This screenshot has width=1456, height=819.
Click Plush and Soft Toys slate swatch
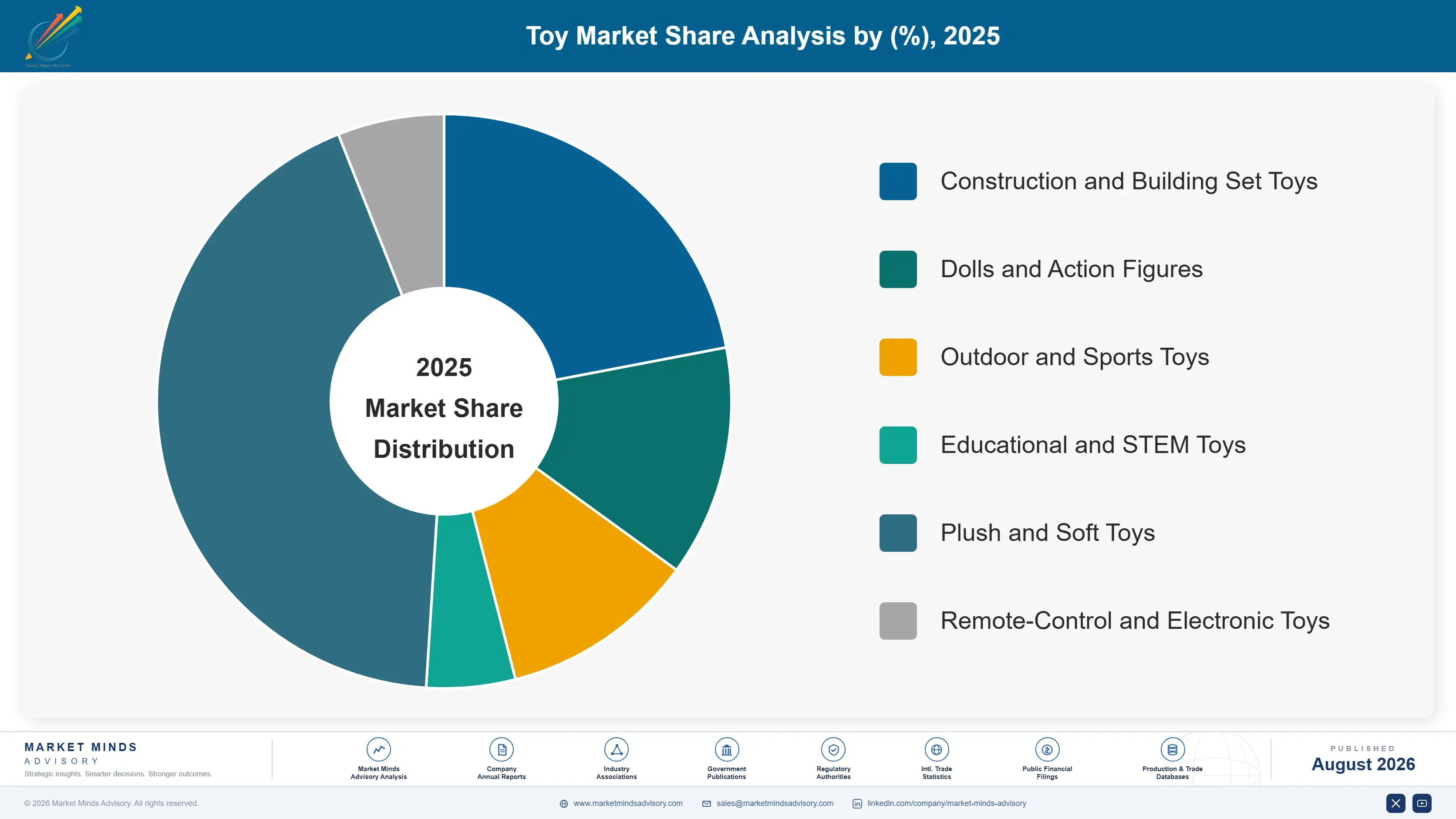(898, 533)
